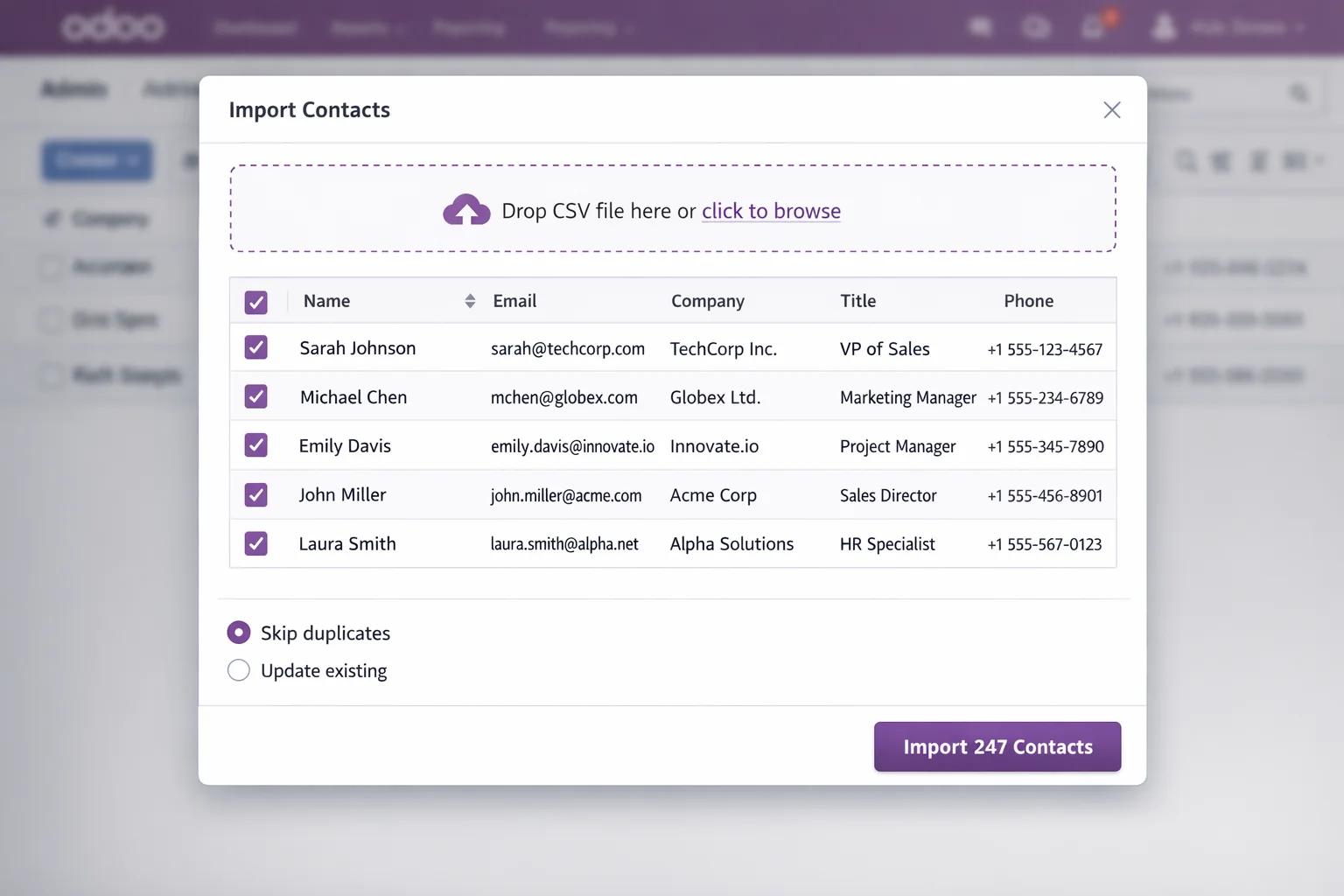Click the cloud upload icon
Image resolution: width=1344 pixels, height=896 pixels.
click(466, 211)
